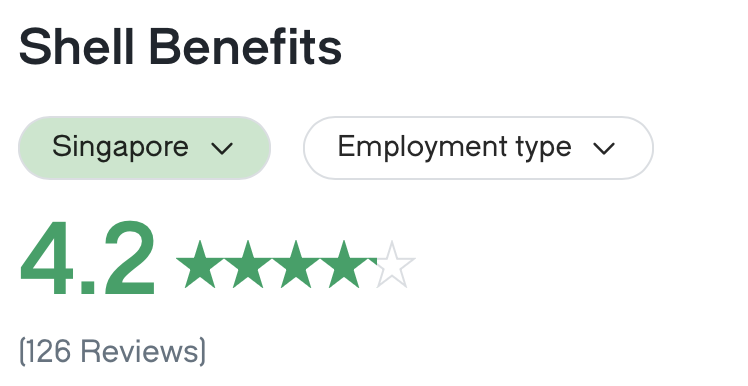This screenshot has height=386, width=748.
Task: Click the Singapore label text
Action: (120, 147)
